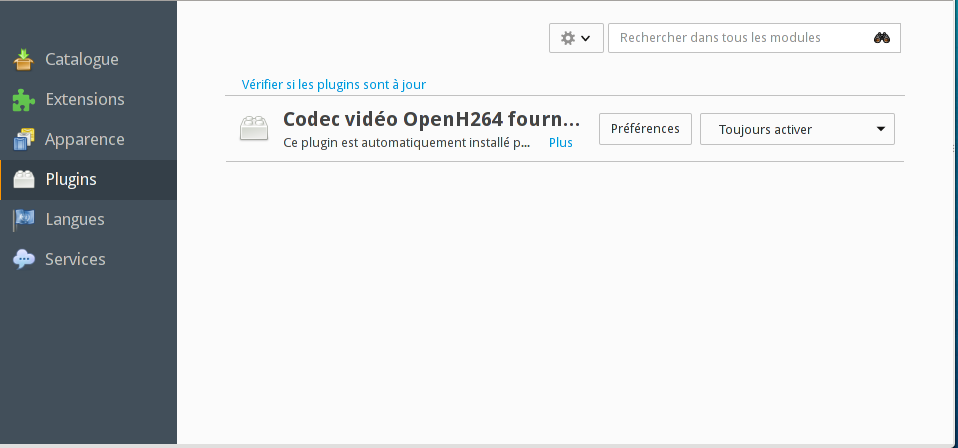Click the binoculars search icon

click(x=882, y=38)
